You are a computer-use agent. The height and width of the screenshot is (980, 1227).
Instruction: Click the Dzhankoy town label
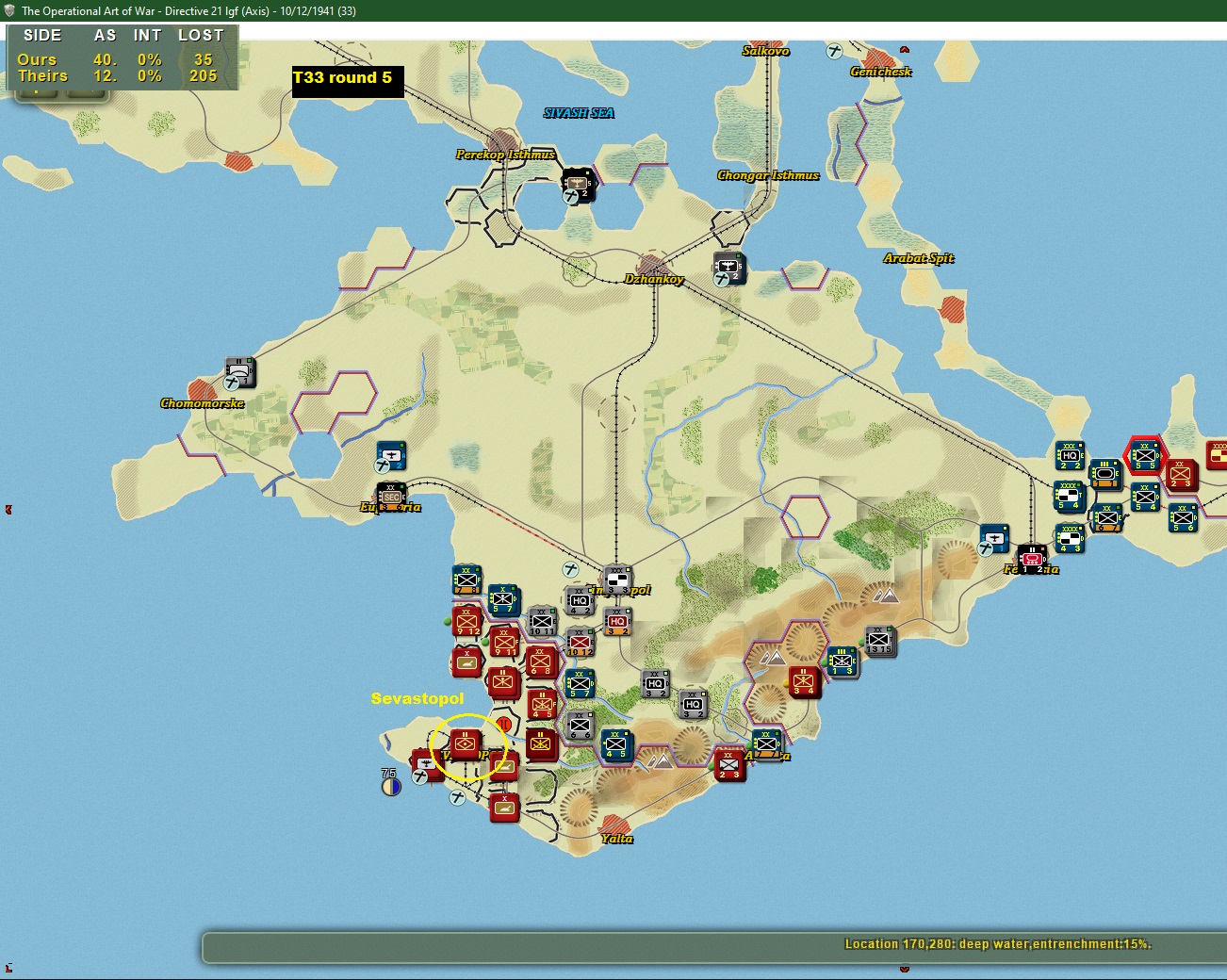tap(654, 279)
